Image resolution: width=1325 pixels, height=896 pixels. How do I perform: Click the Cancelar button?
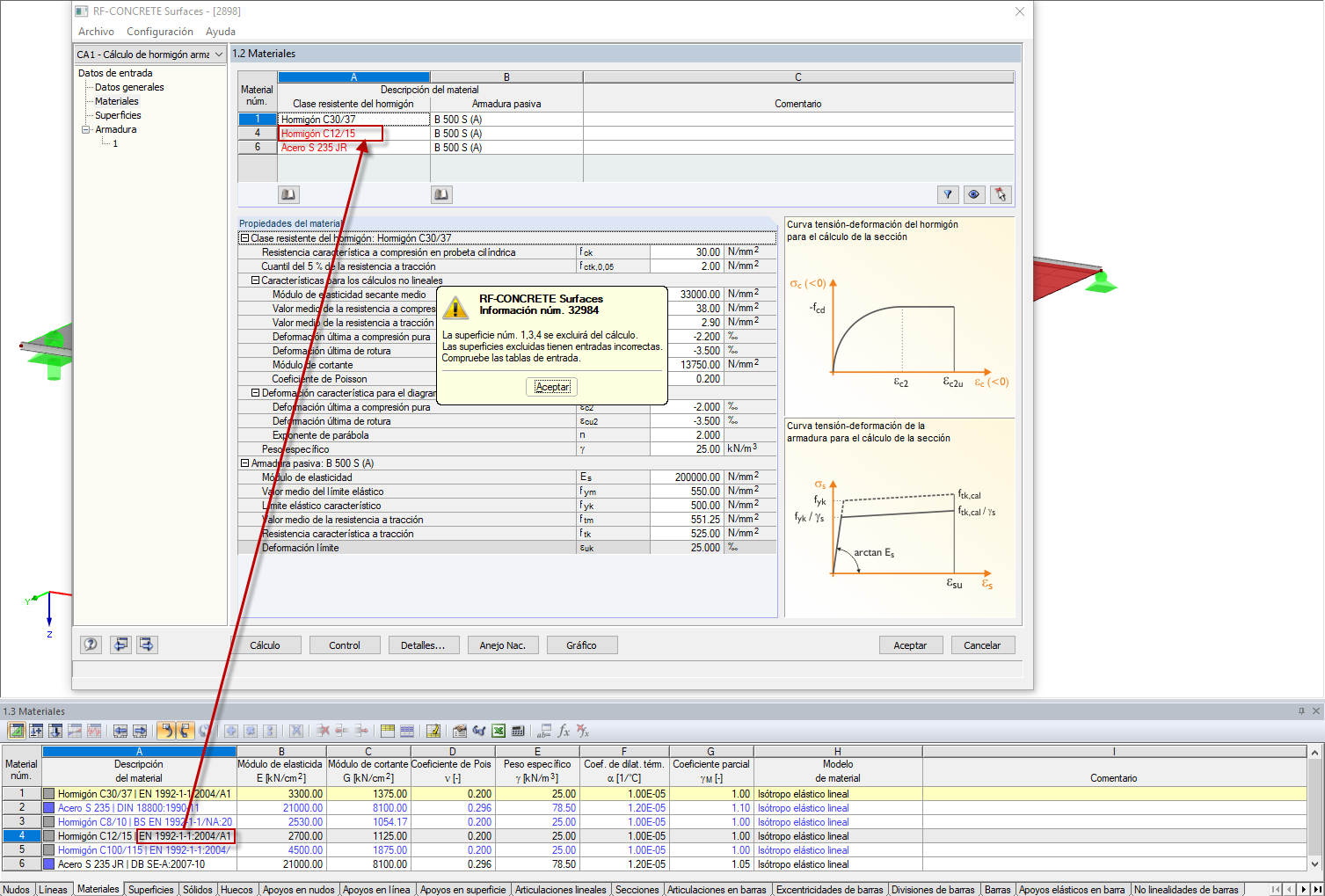(982, 645)
